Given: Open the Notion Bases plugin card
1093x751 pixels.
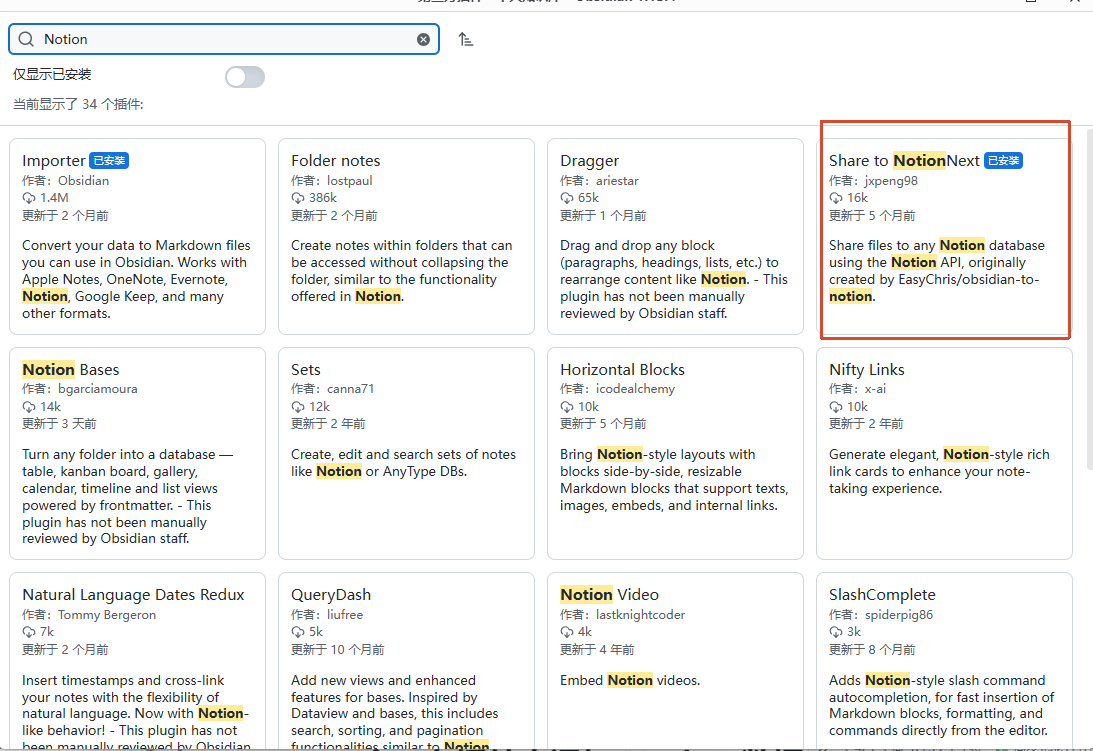Looking at the screenshot, I should point(137,453).
